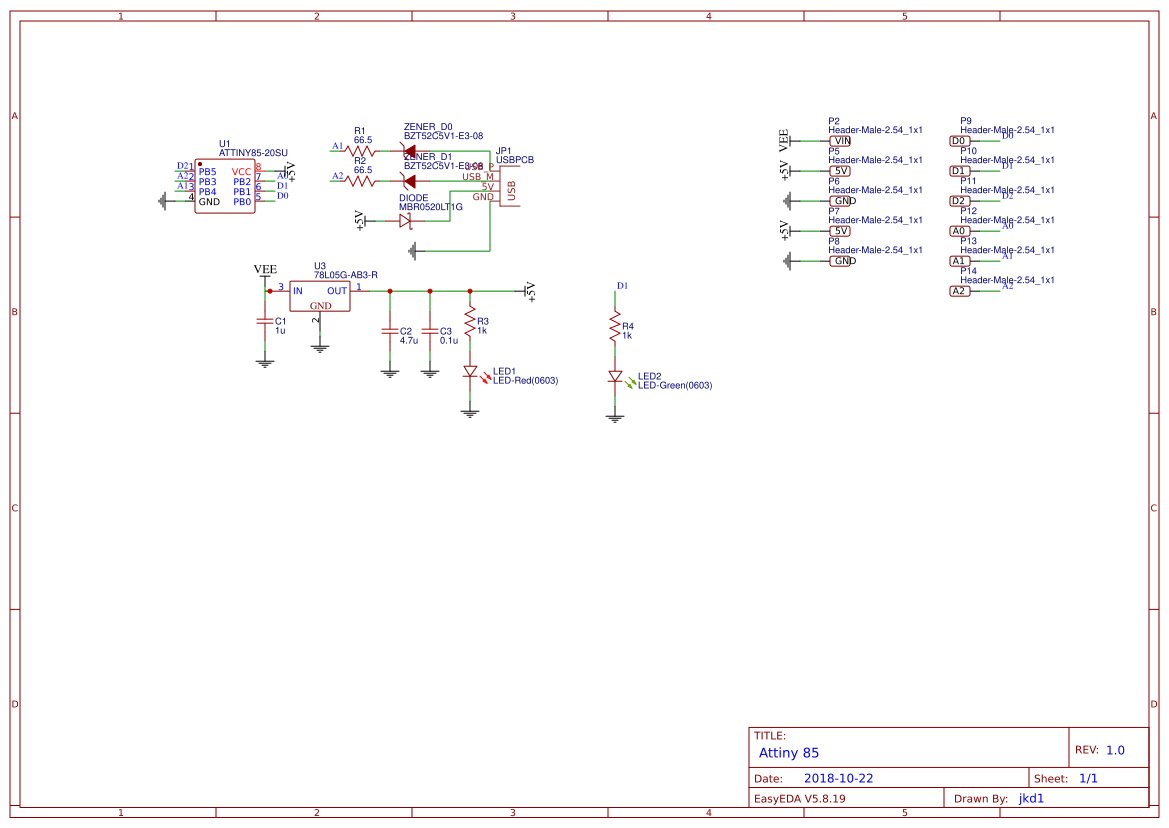Click the 78L05G voltage regulator U3
1169x828 pixels.
click(320, 296)
